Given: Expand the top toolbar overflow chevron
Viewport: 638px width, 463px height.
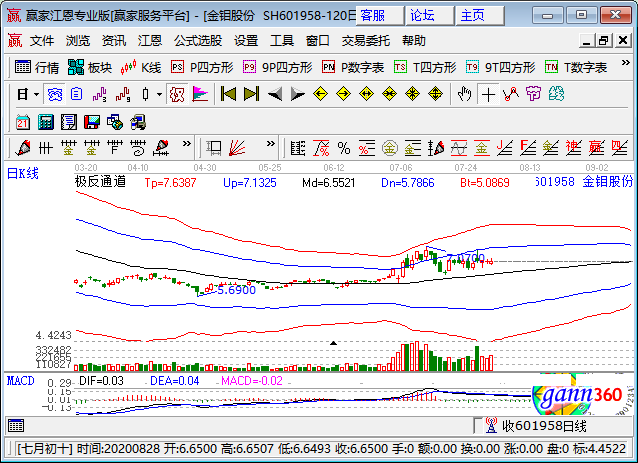Looking at the screenshot, I should click(625, 63).
